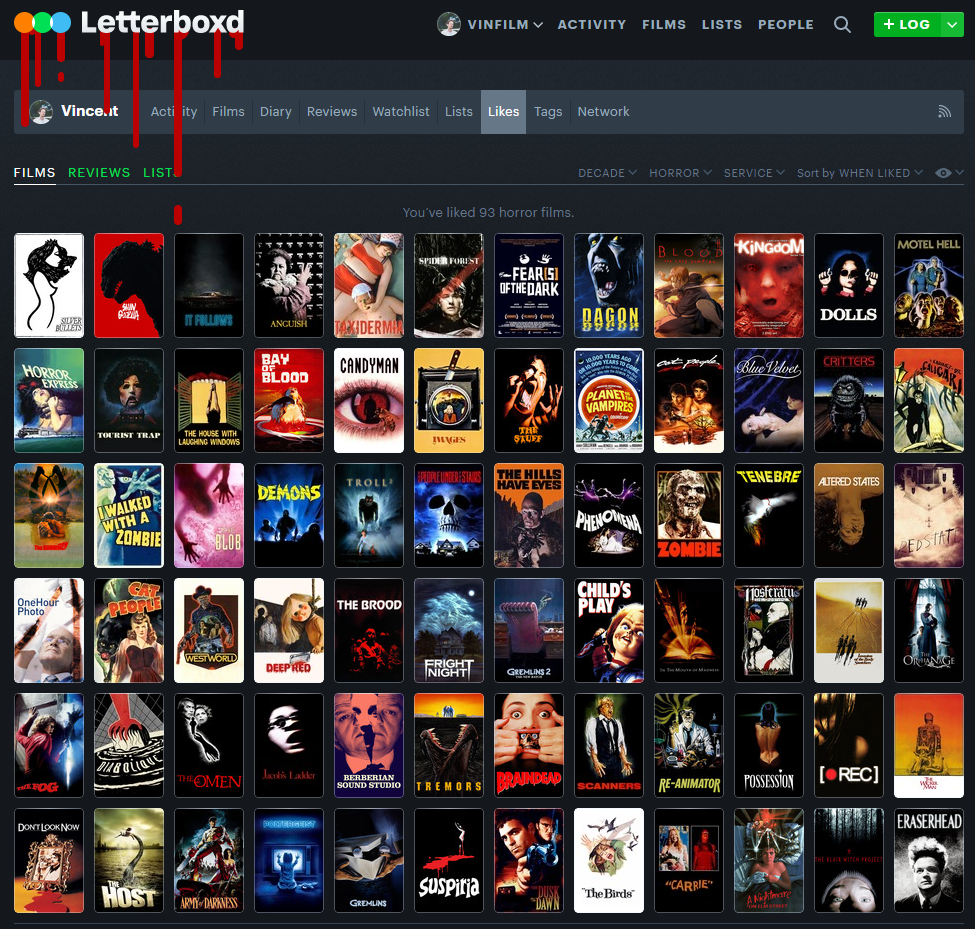
Task: Open the Critters poster
Action: (x=849, y=400)
